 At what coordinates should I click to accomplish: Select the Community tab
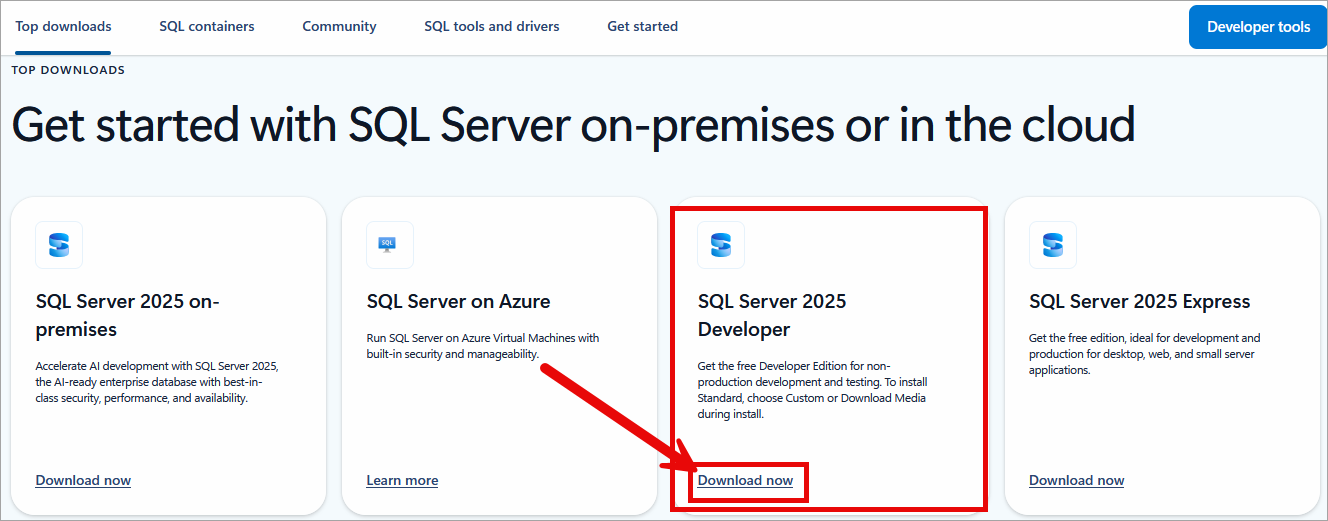pos(339,27)
